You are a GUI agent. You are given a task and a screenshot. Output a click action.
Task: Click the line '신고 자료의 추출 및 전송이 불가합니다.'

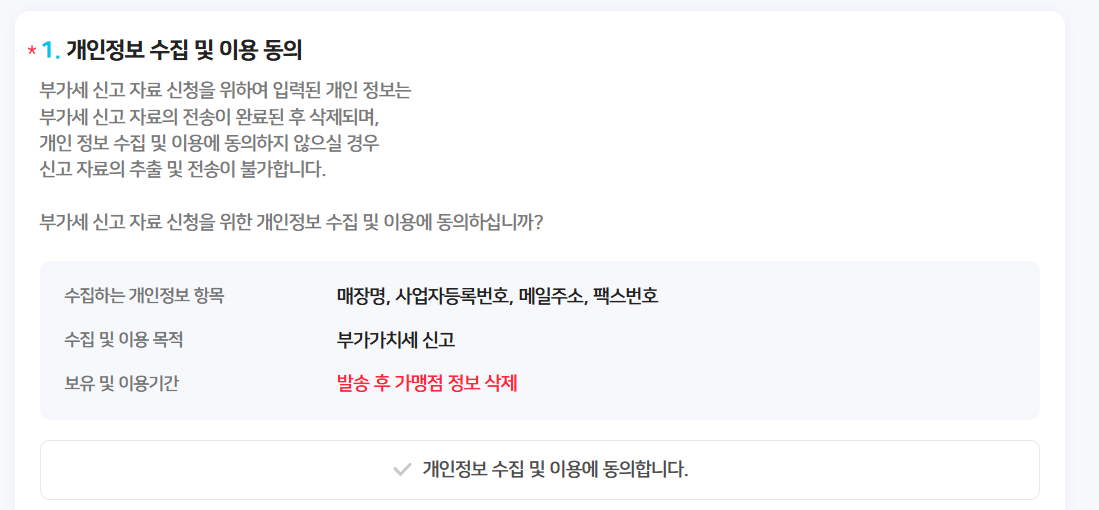[x=183, y=169]
